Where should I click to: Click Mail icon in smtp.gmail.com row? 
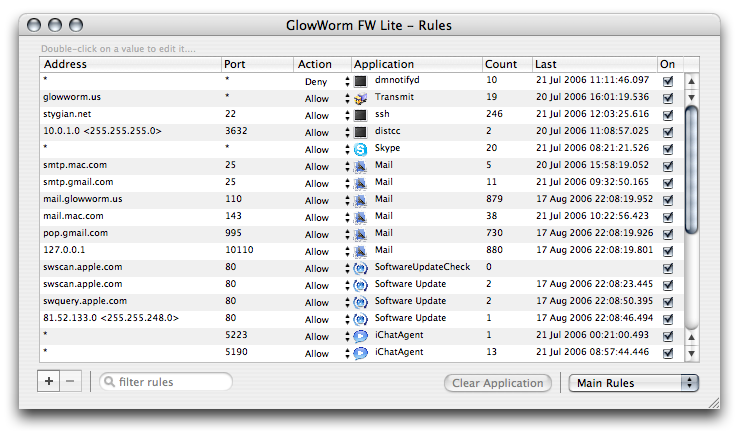361,183
